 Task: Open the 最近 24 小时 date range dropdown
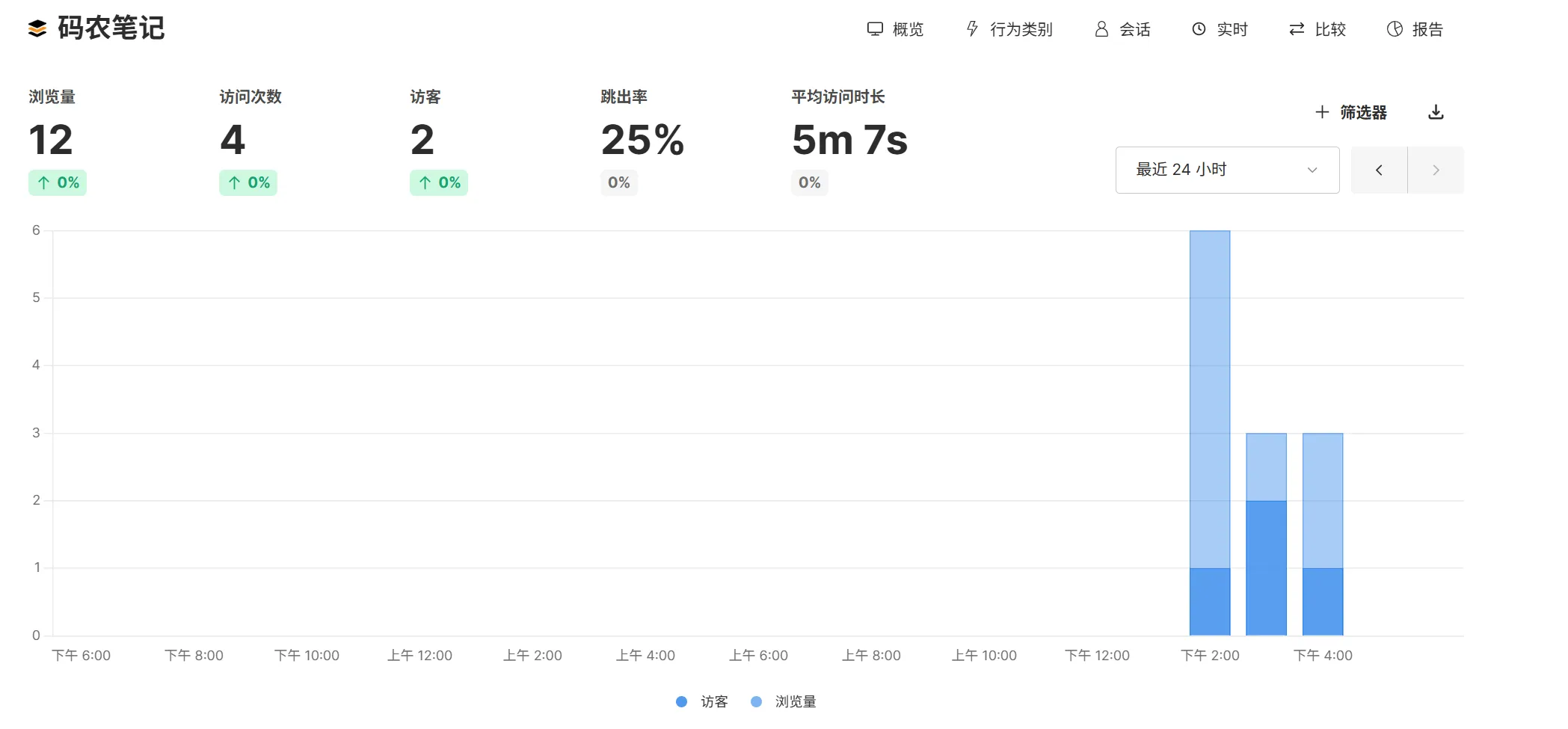pyautogui.click(x=1226, y=170)
